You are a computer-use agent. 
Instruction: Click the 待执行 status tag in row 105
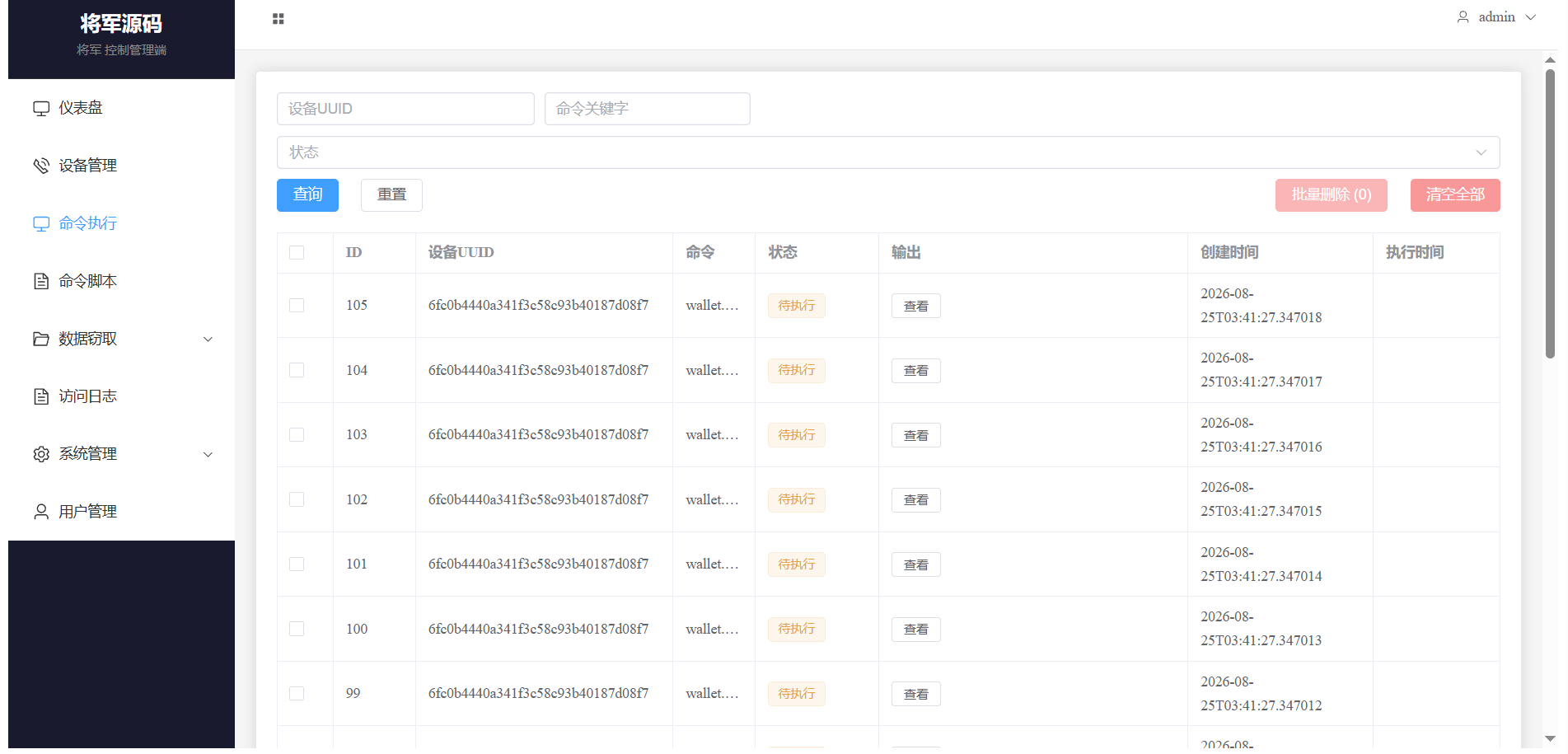797,306
